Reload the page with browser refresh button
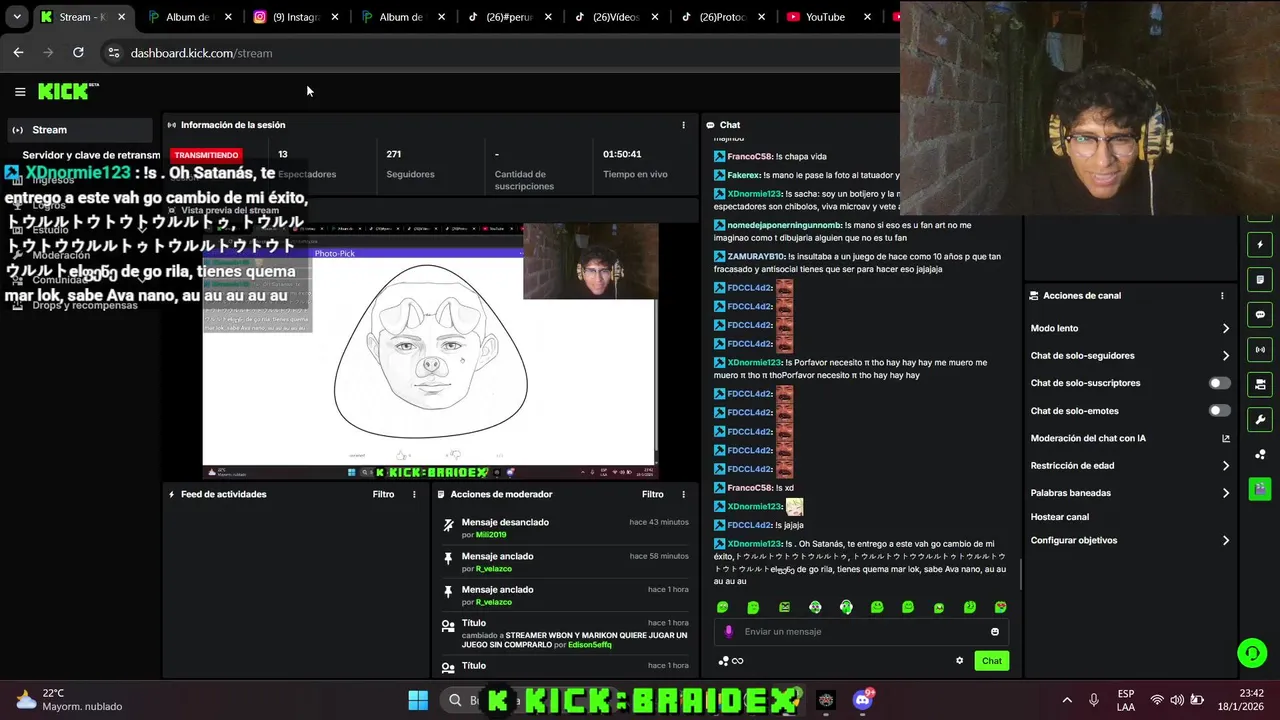This screenshot has height=720, width=1280. [78, 53]
